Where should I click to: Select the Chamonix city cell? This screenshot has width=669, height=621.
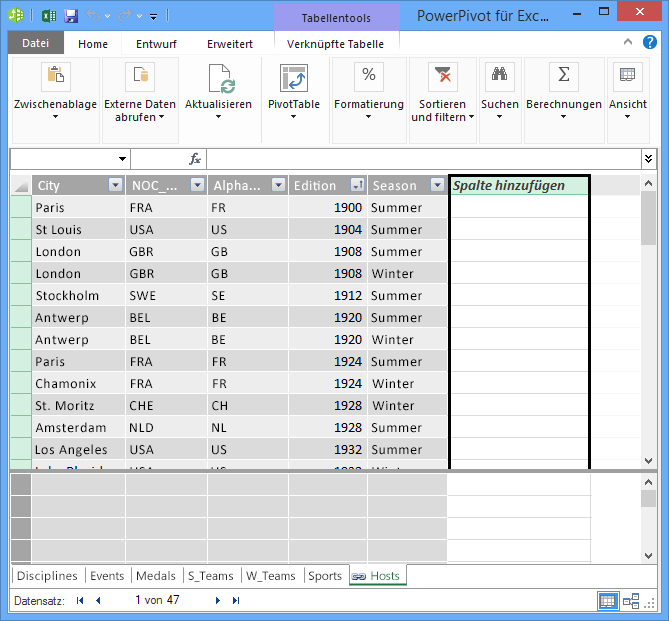79,383
